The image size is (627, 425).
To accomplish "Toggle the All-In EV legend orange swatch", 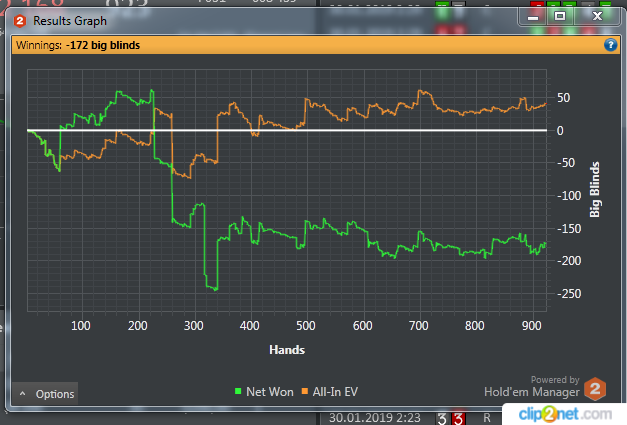I will (305, 391).
